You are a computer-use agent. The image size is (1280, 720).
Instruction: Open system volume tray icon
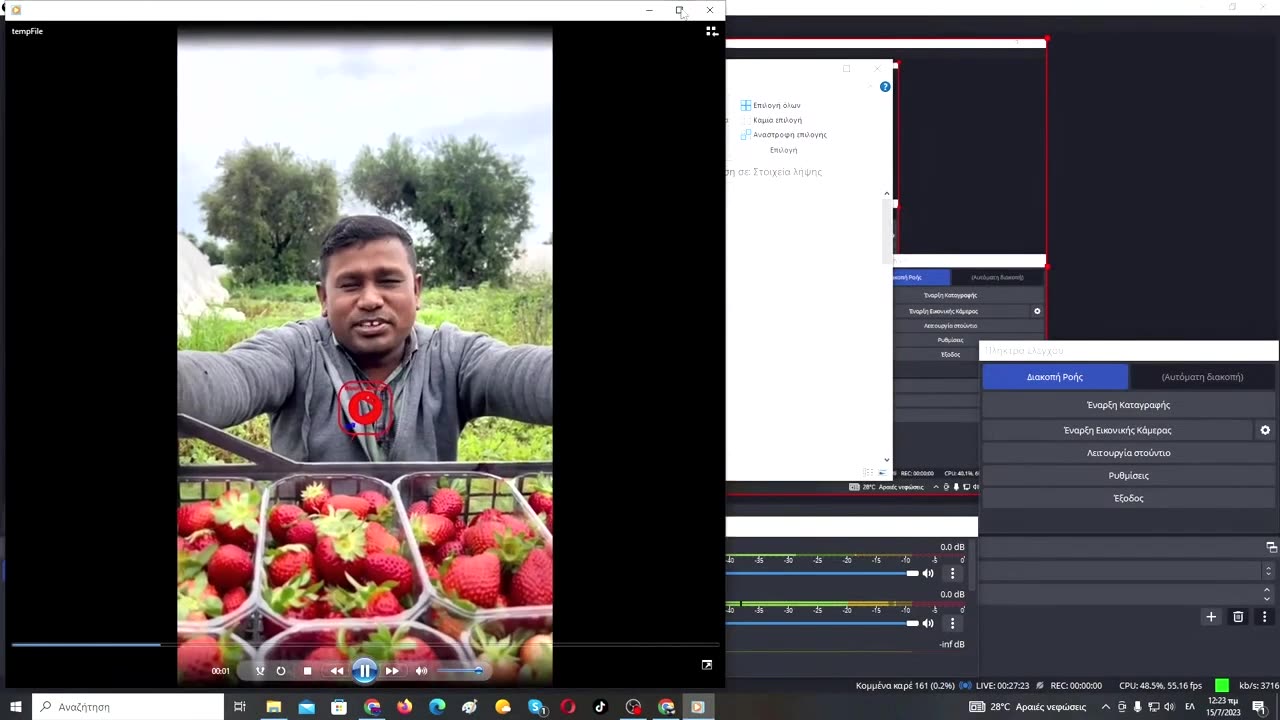pyautogui.click(x=1171, y=707)
